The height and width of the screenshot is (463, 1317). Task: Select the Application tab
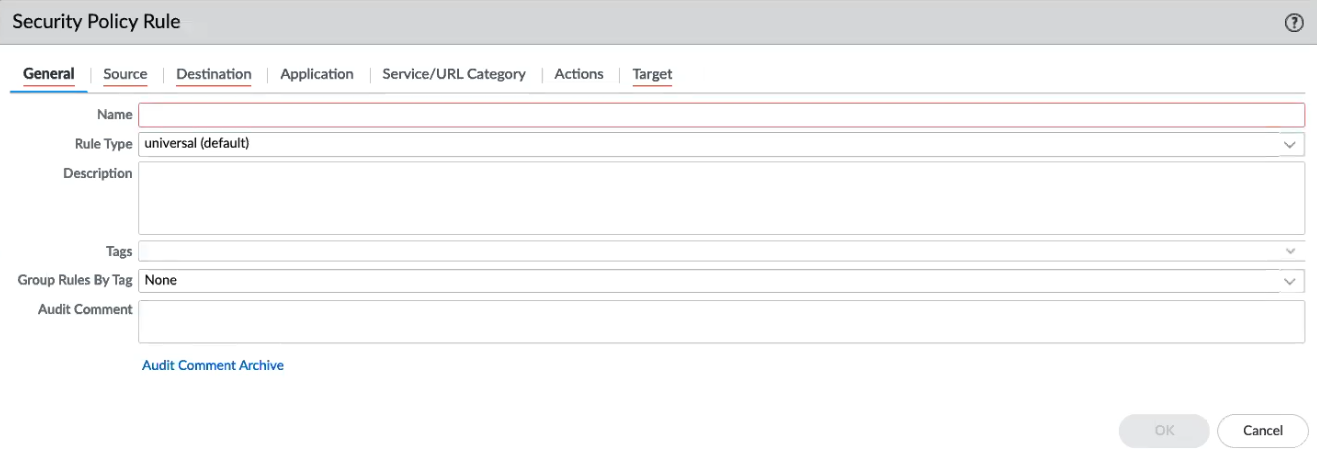click(x=317, y=74)
